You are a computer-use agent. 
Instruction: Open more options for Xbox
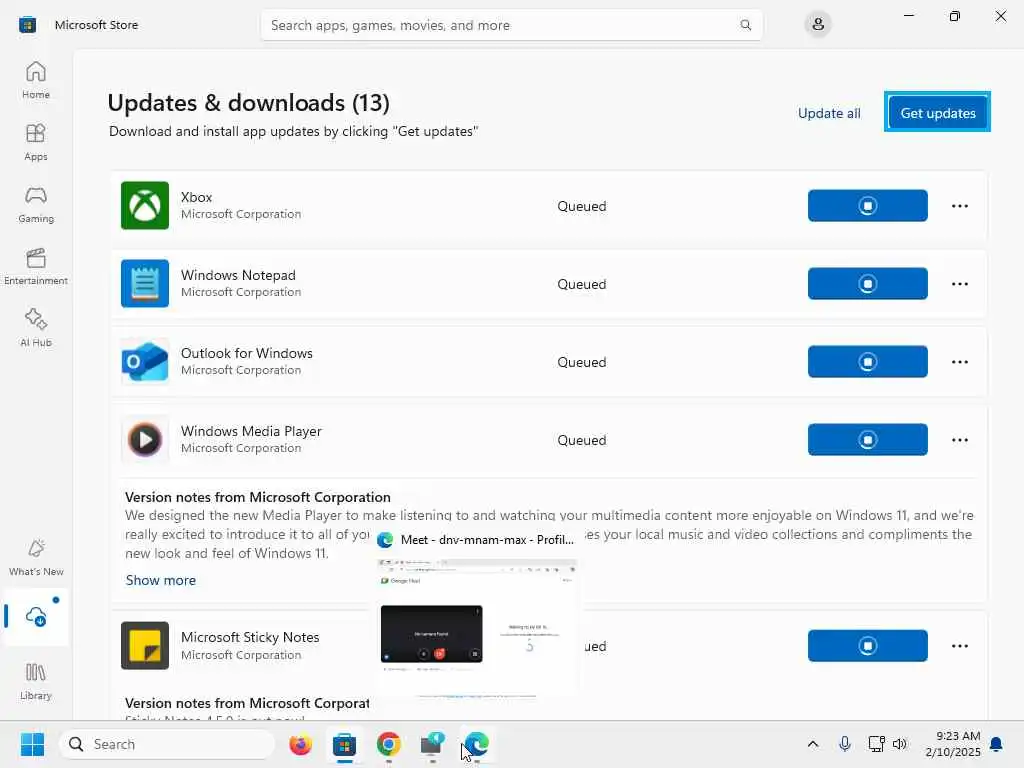[959, 206]
